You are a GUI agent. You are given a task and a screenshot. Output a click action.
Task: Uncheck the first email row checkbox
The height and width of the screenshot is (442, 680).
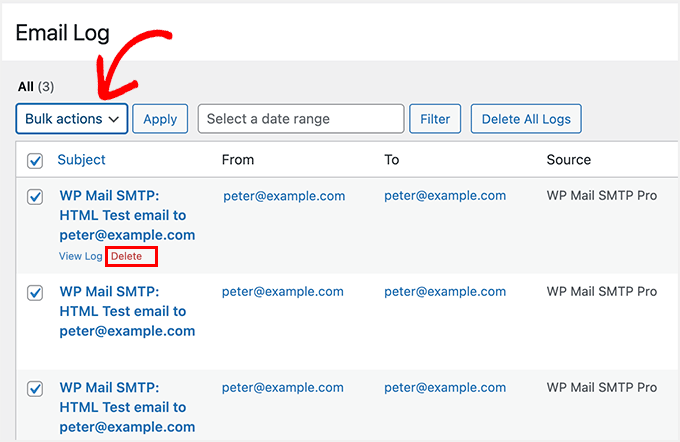coord(35,197)
